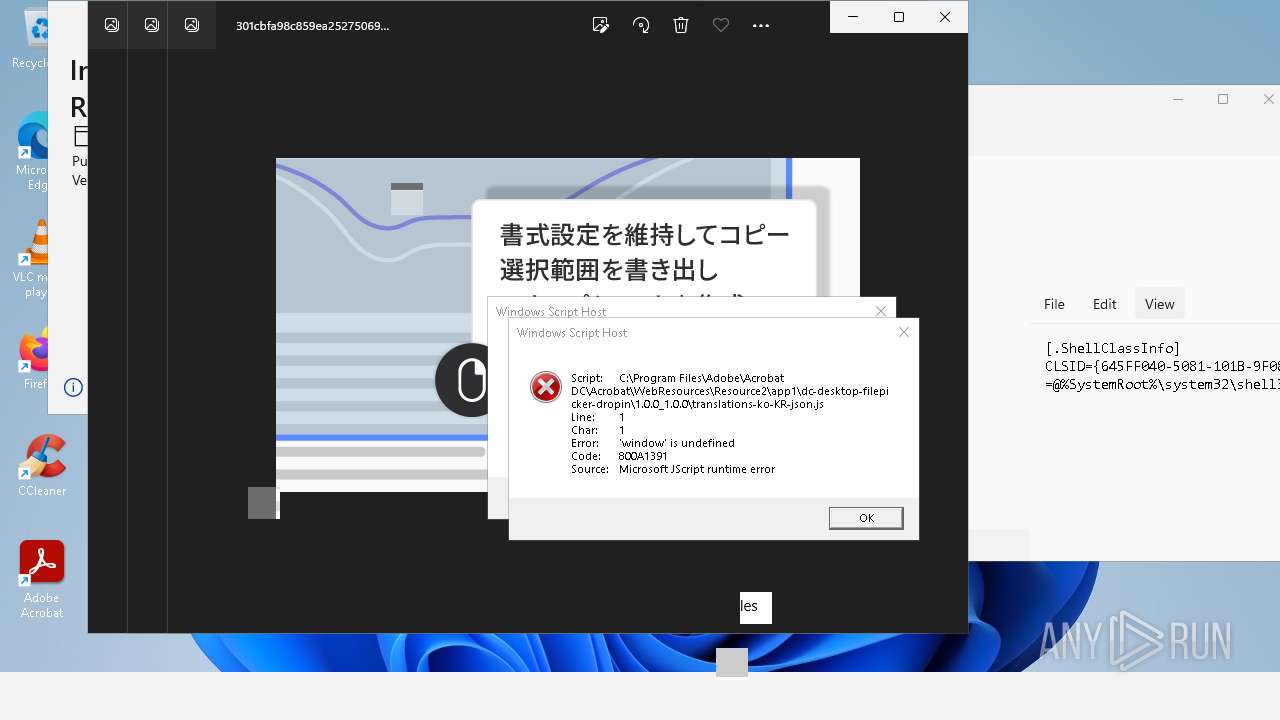Click the third image icon in Photos toolbar

pos(192,25)
